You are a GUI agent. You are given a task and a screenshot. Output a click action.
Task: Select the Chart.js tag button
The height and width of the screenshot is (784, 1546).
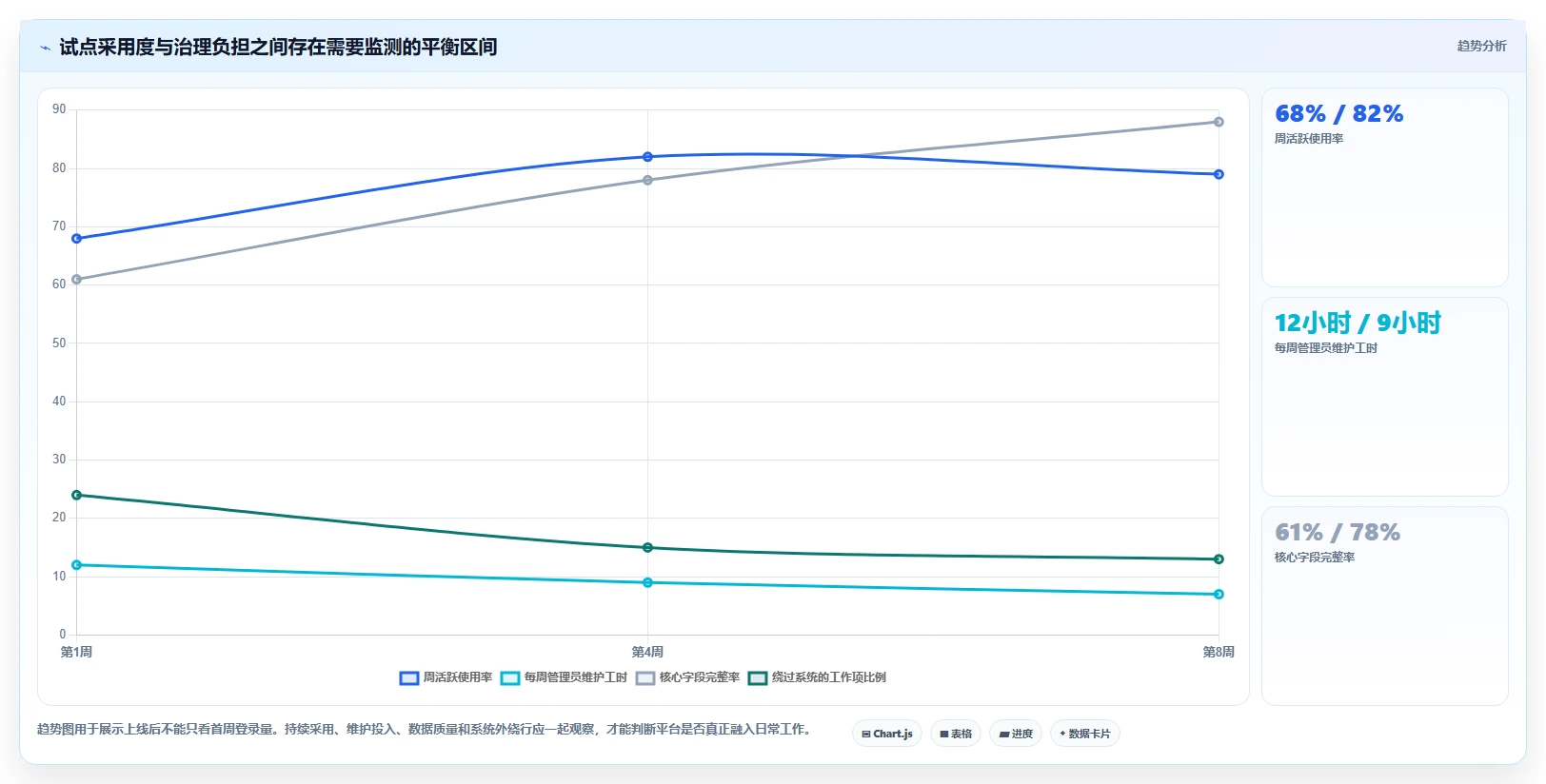887,734
